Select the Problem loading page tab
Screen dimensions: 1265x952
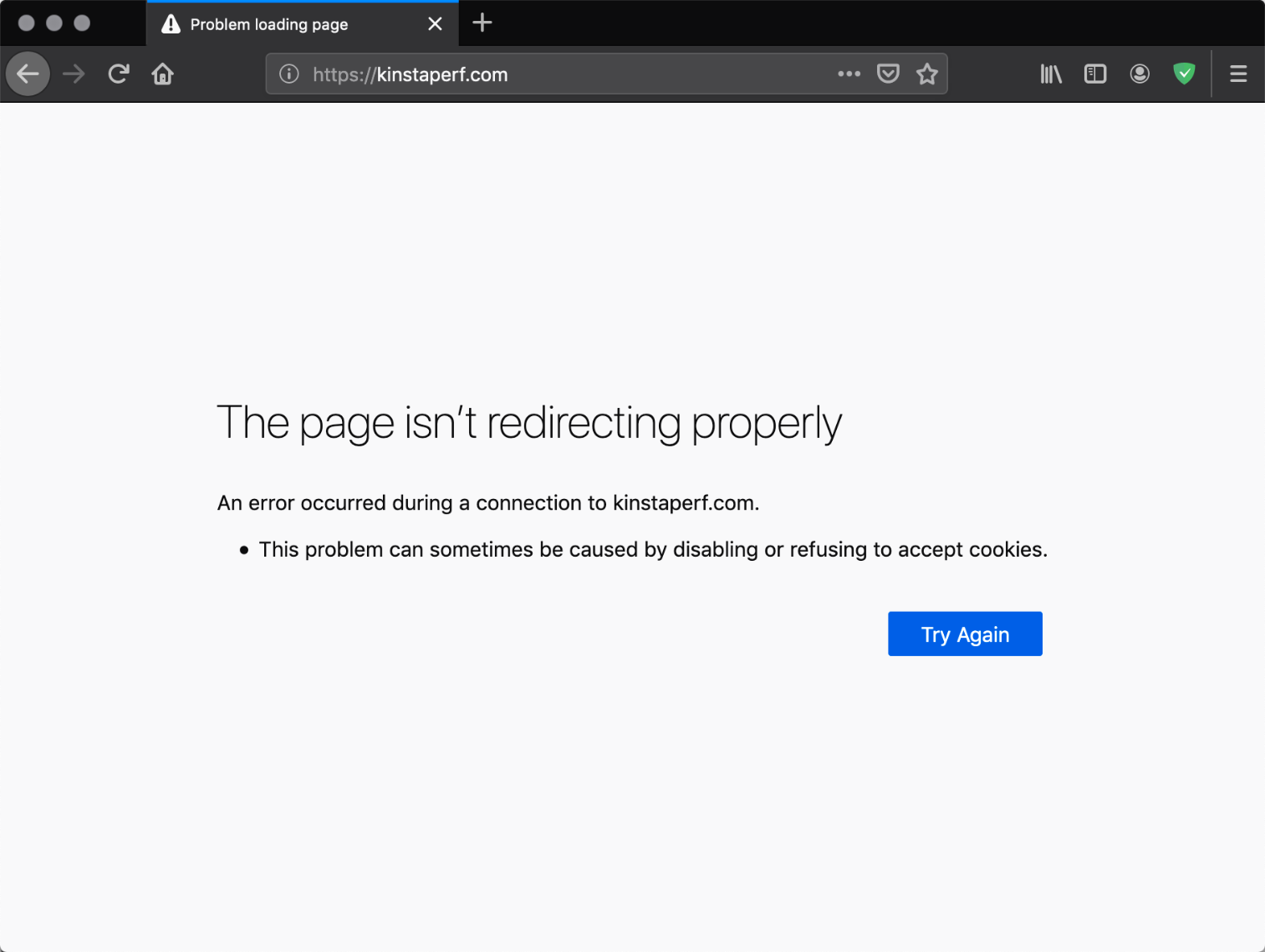276,23
